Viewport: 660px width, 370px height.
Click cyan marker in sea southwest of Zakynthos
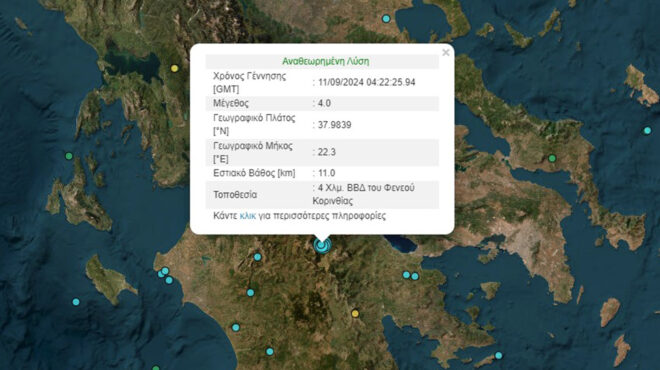76,302
